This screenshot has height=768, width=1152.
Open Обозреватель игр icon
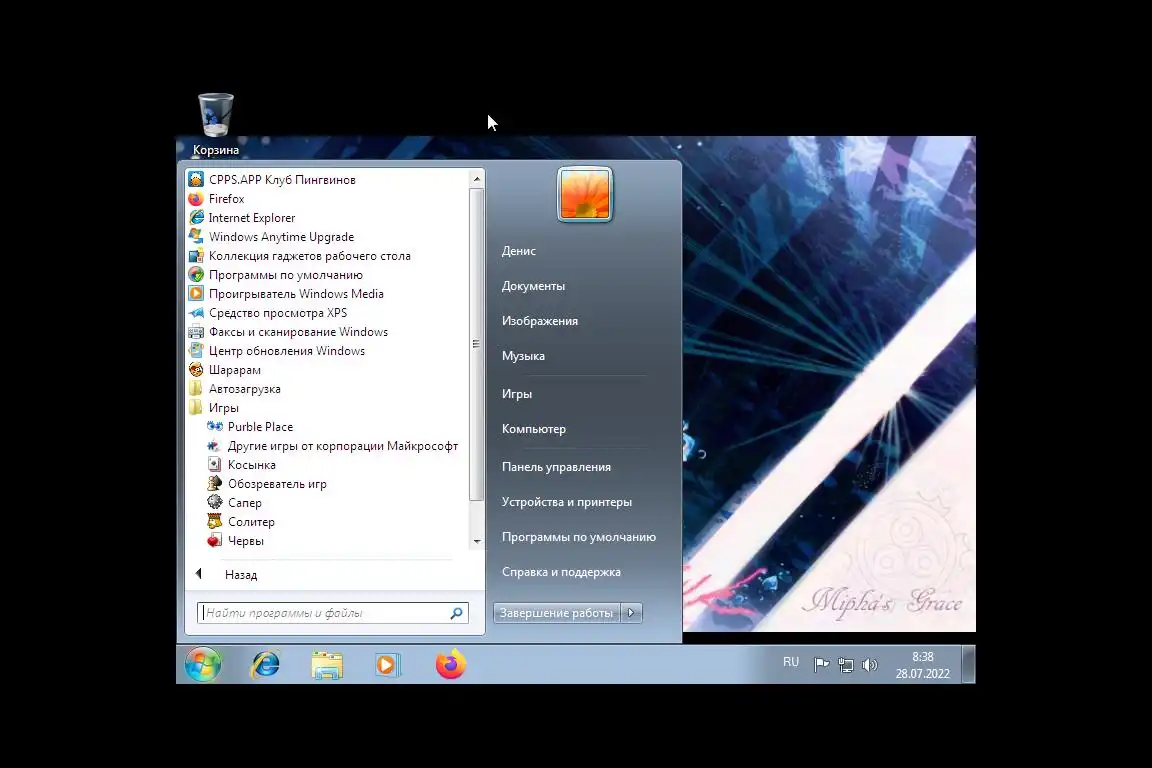(215, 484)
